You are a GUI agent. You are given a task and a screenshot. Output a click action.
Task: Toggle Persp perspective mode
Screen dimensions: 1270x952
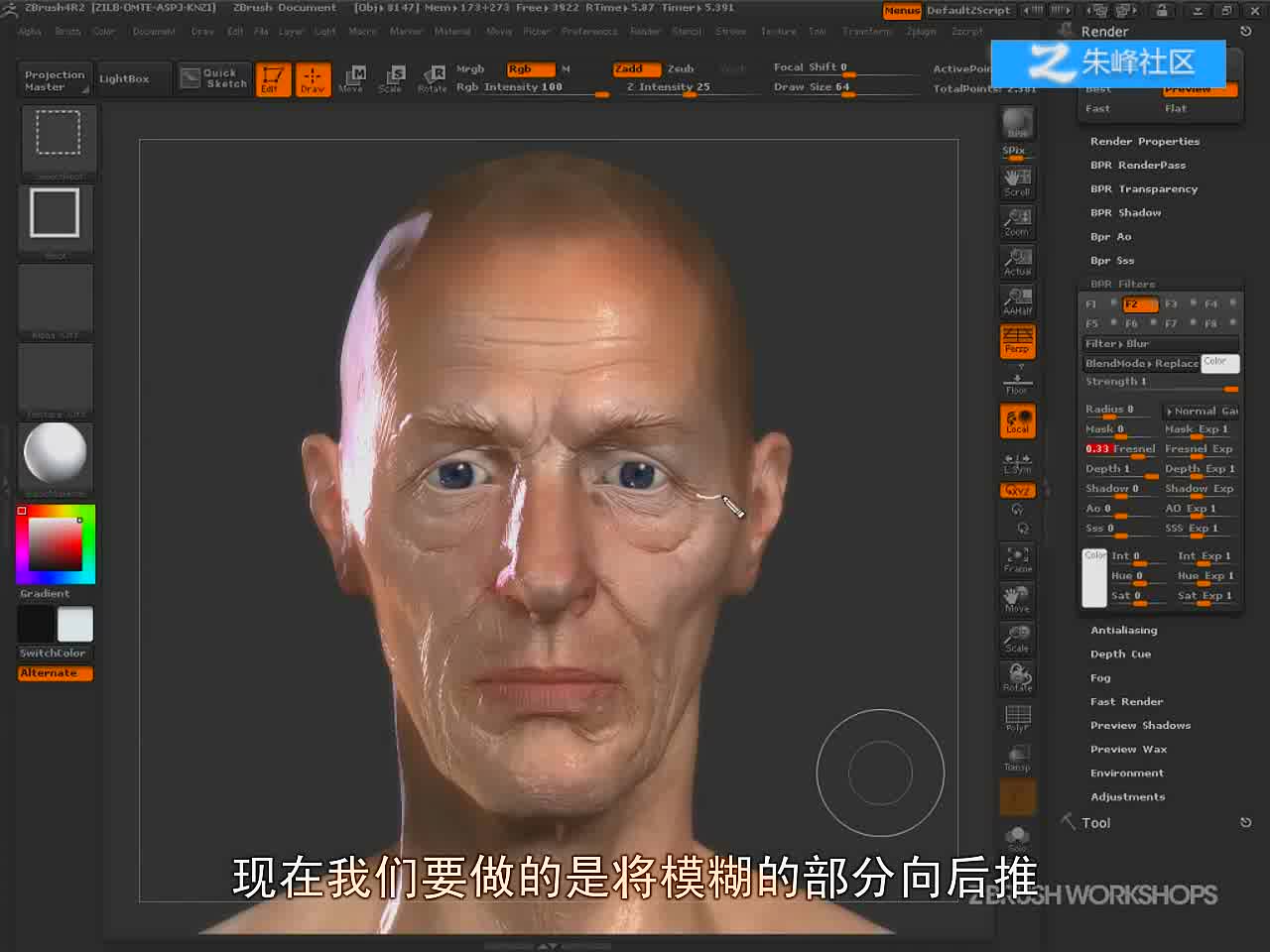[1017, 341]
